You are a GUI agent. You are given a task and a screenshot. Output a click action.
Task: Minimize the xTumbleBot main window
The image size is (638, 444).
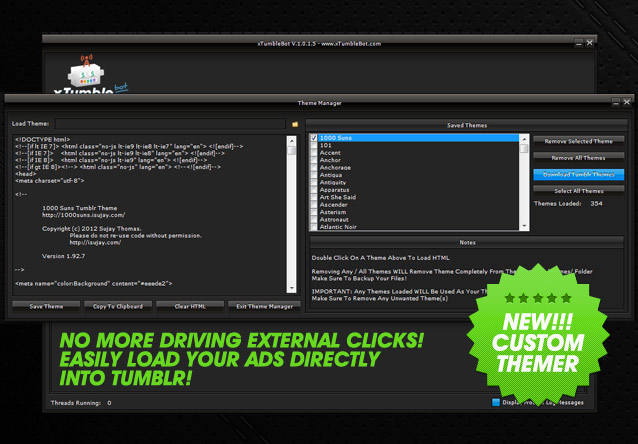579,43
